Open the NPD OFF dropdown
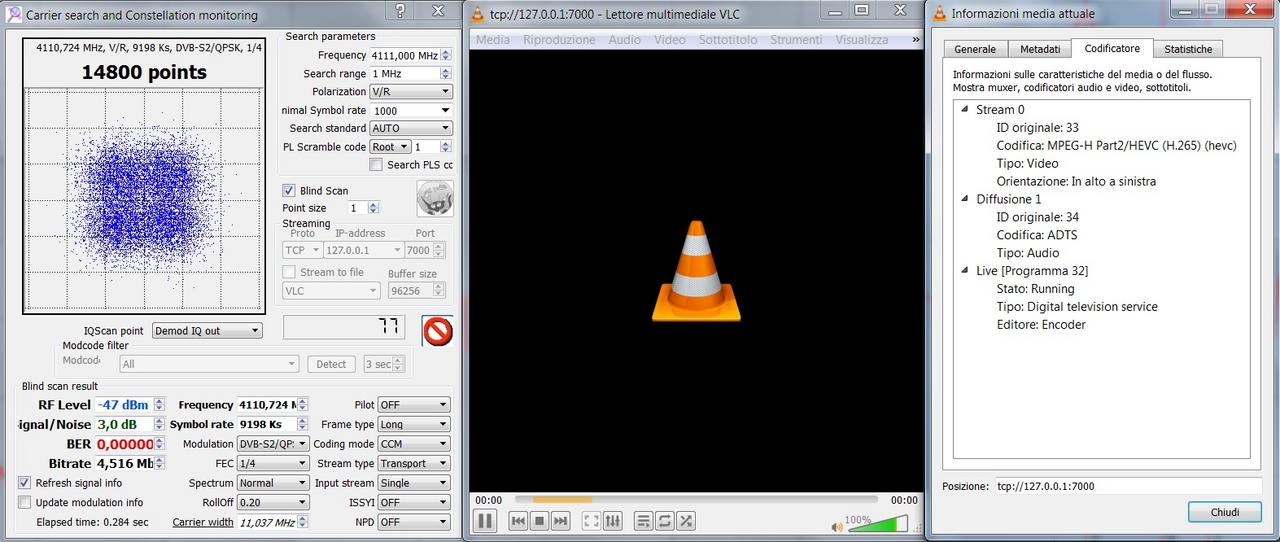 [x=413, y=522]
